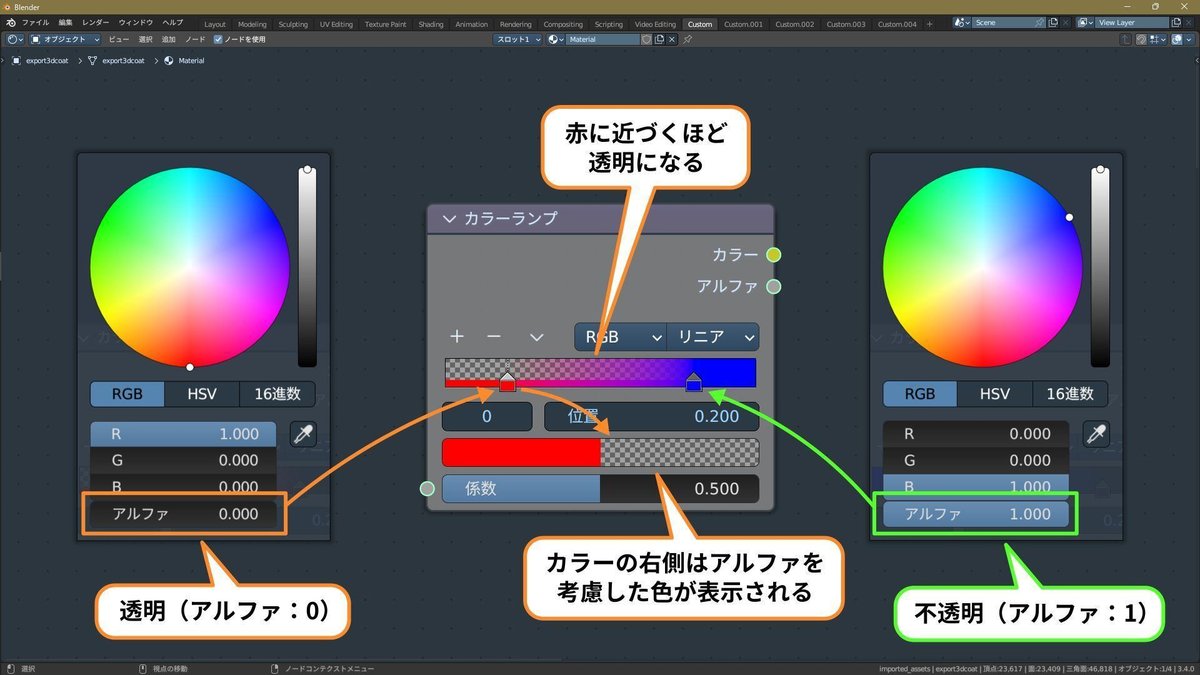Add a new workspace tab with plus

point(930,23)
